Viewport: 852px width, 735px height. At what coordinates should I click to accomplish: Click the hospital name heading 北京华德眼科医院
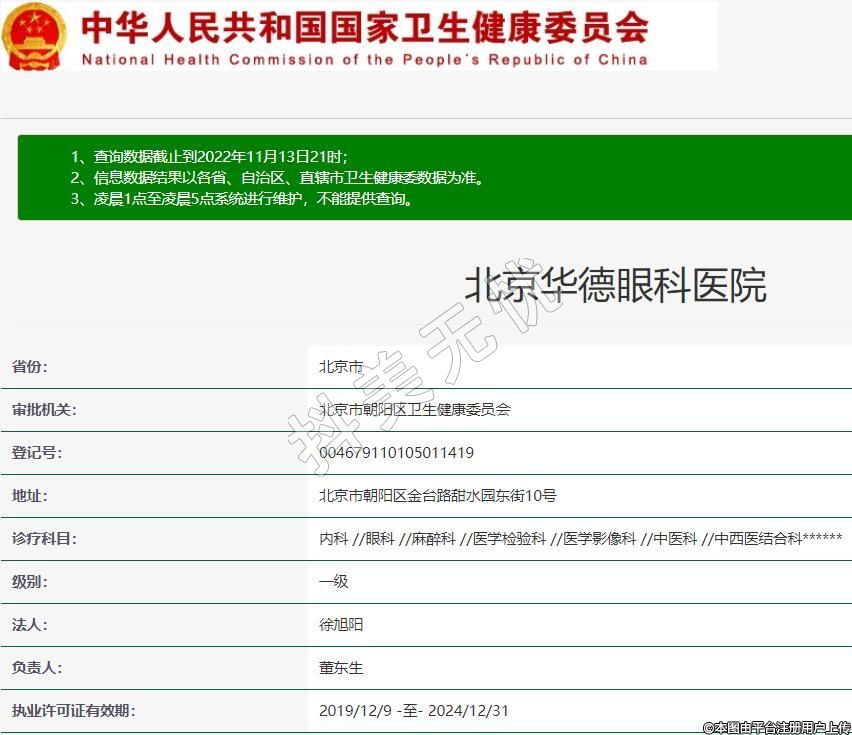pos(615,286)
